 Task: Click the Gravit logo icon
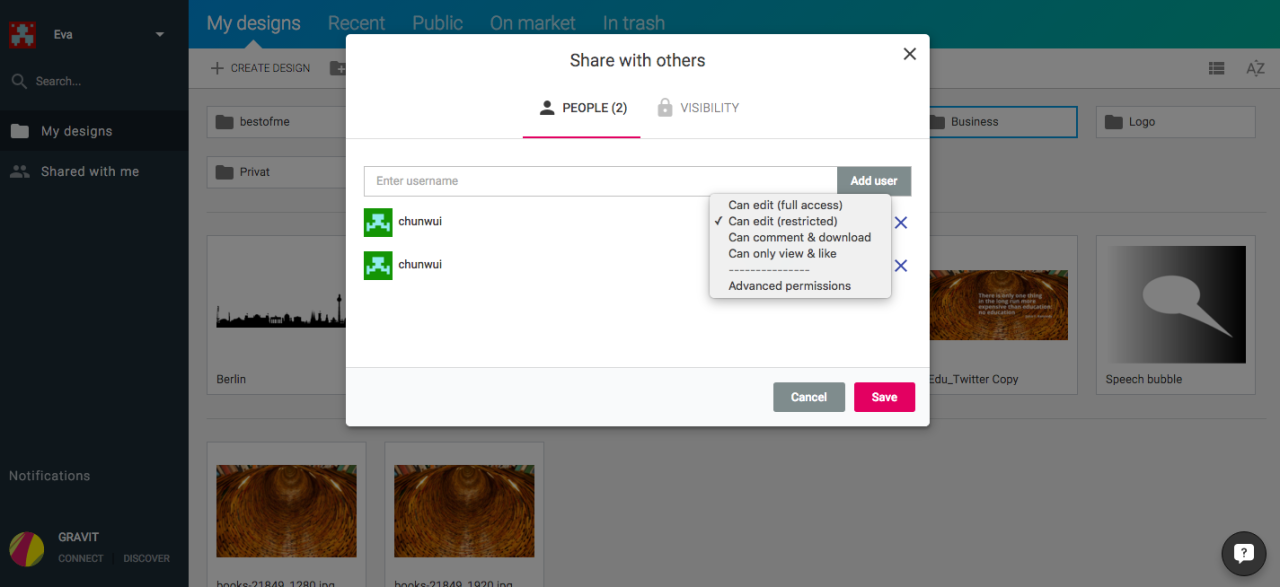pos(27,548)
